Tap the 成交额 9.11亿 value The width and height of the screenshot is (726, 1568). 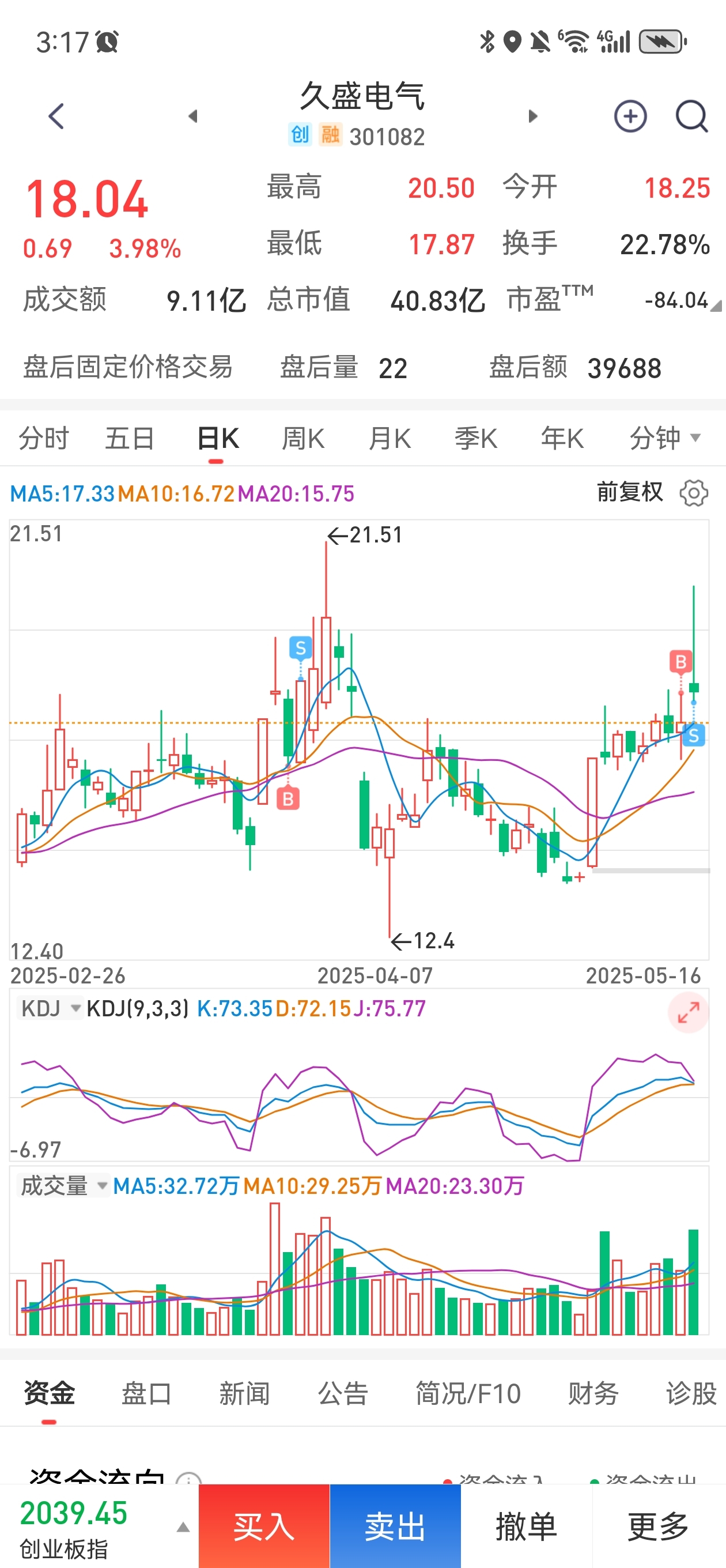[x=206, y=301]
